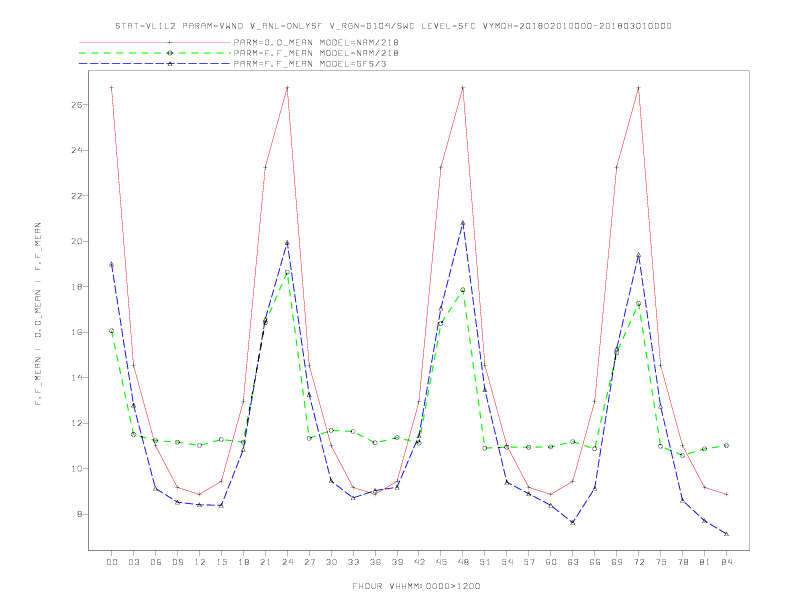Click green circle marker at hour 12
The image size is (792, 612).
click(200, 445)
